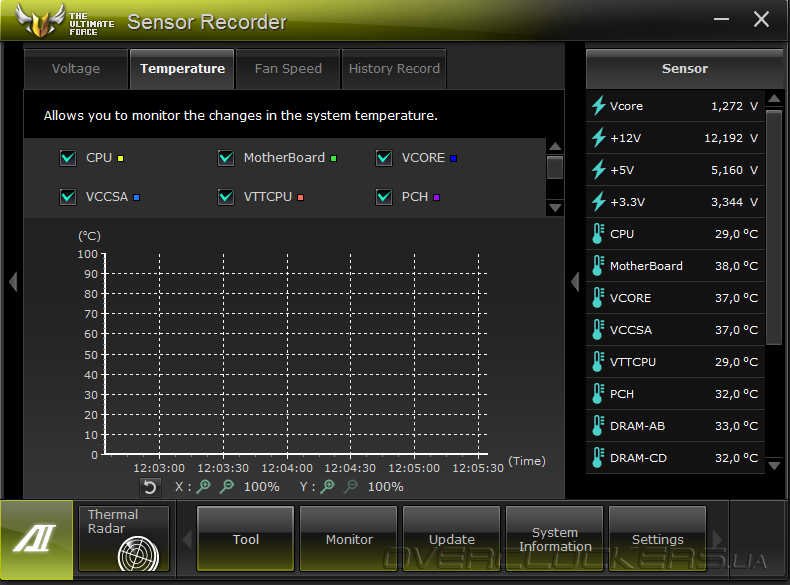Image resolution: width=790 pixels, height=585 pixels.
Task: Disable the VTTCPU checkbox
Action: pos(226,197)
